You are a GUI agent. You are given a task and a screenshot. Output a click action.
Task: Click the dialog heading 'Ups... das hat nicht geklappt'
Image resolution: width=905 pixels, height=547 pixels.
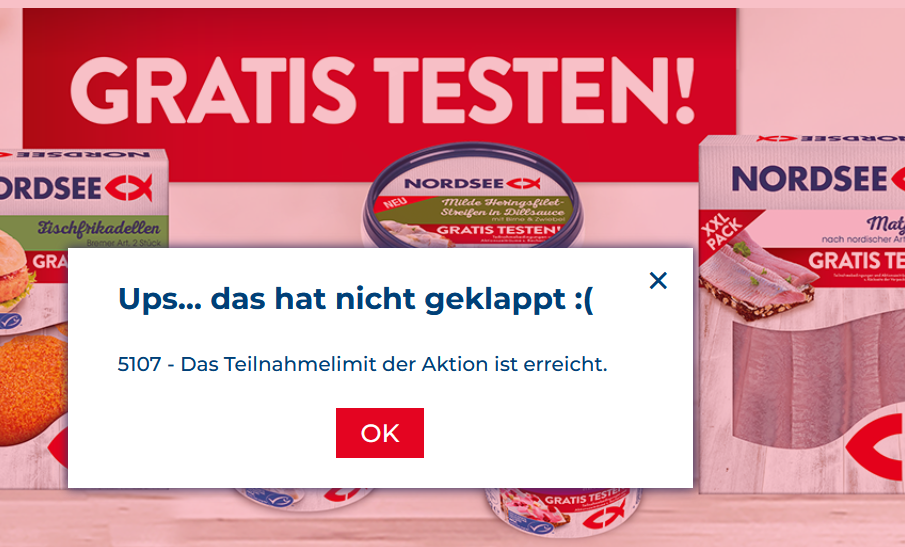click(356, 299)
